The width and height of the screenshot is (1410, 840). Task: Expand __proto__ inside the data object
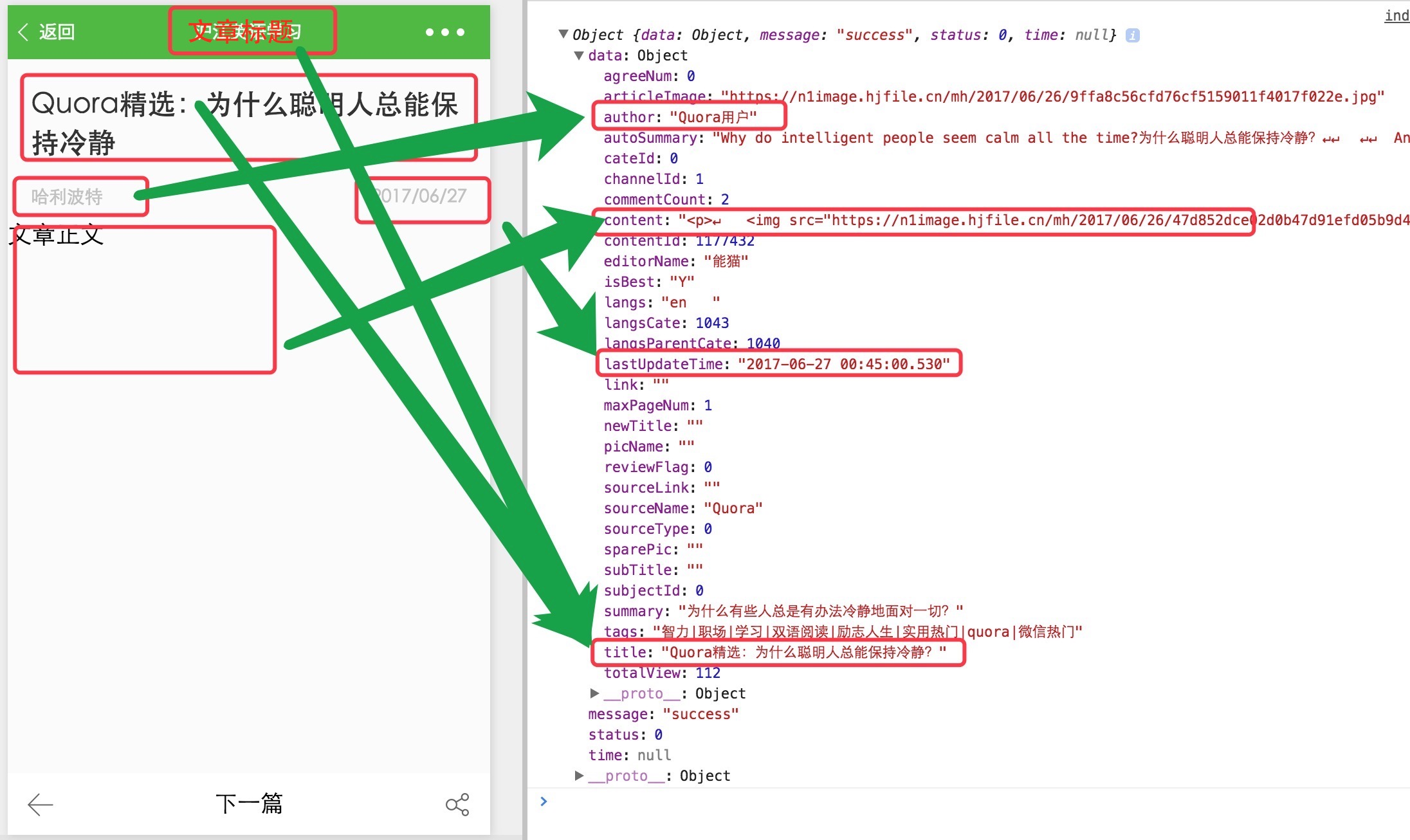pos(595,693)
